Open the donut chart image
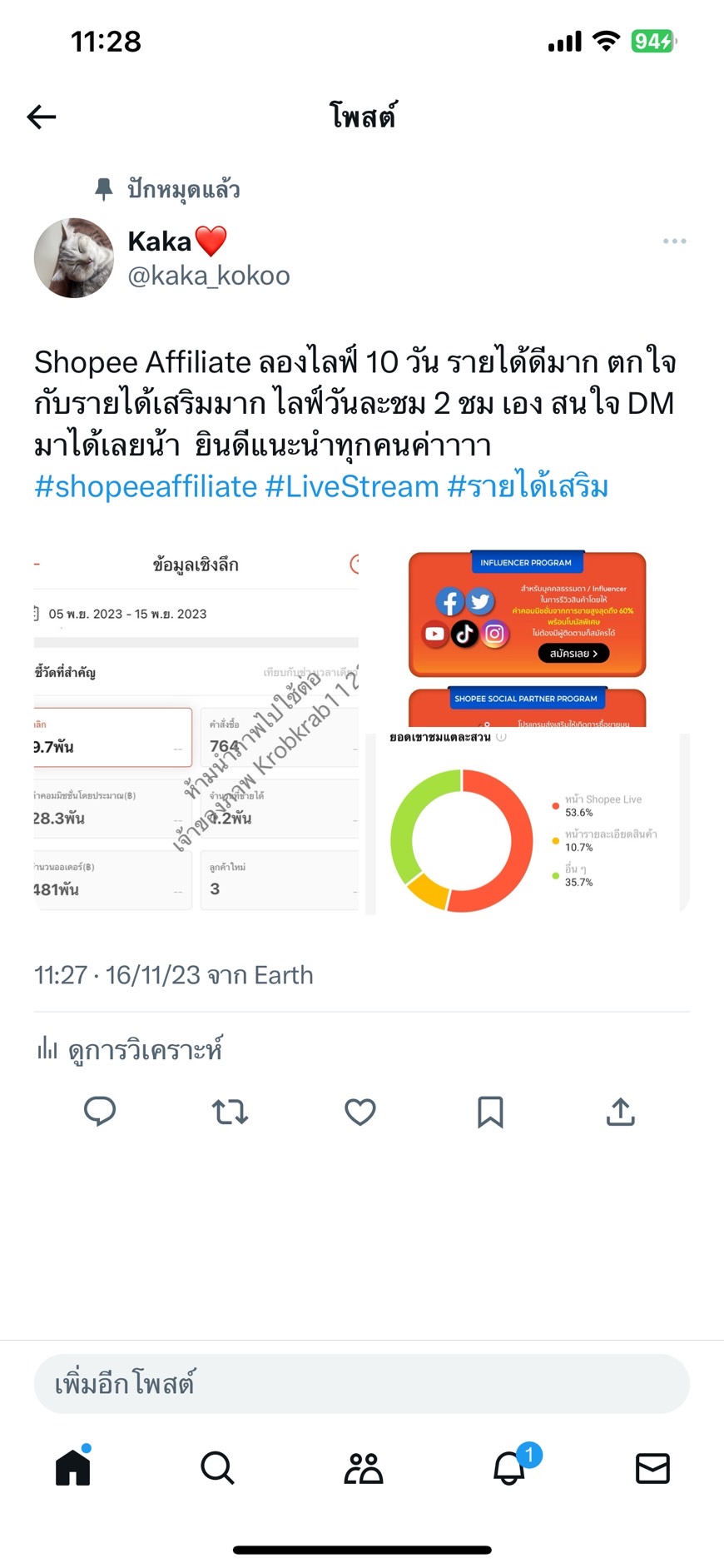 (x=528, y=824)
